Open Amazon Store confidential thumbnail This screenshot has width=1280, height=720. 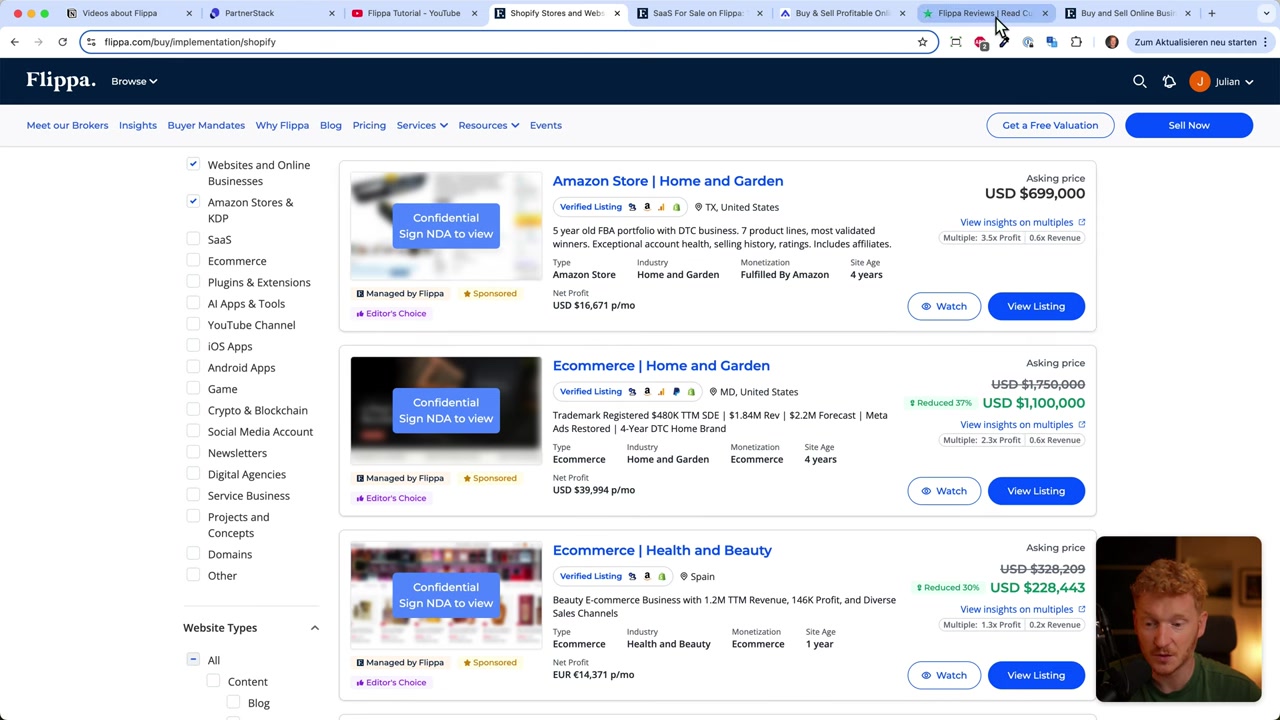click(446, 226)
